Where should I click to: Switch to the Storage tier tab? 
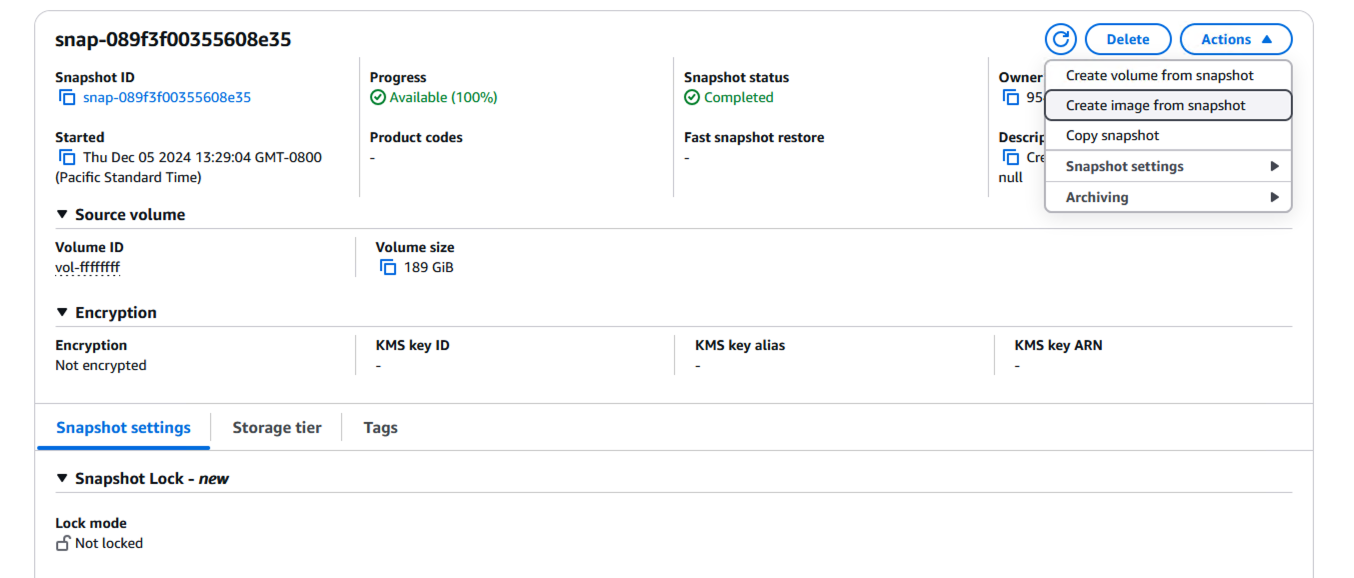click(x=277, y=427)
